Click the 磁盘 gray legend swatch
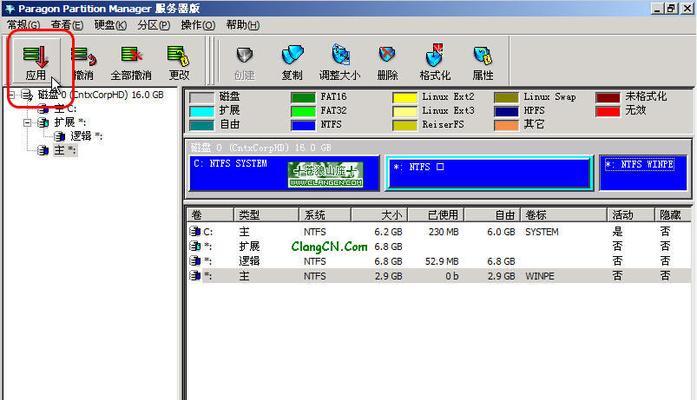The width and height of the screenshot is (697, 400). (x=202, y=97)
